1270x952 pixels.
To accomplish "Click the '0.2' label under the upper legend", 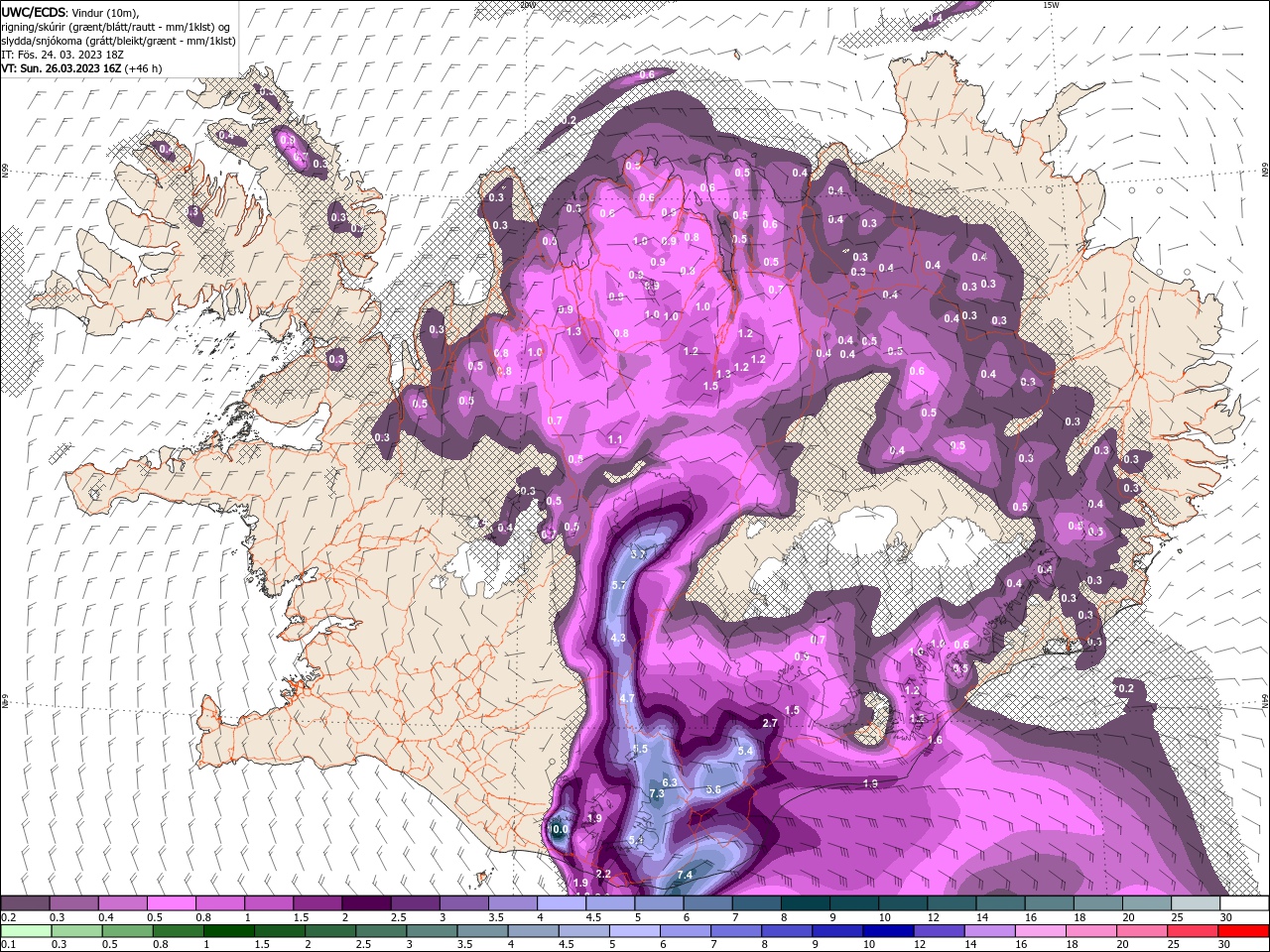I will click(8, 917).
